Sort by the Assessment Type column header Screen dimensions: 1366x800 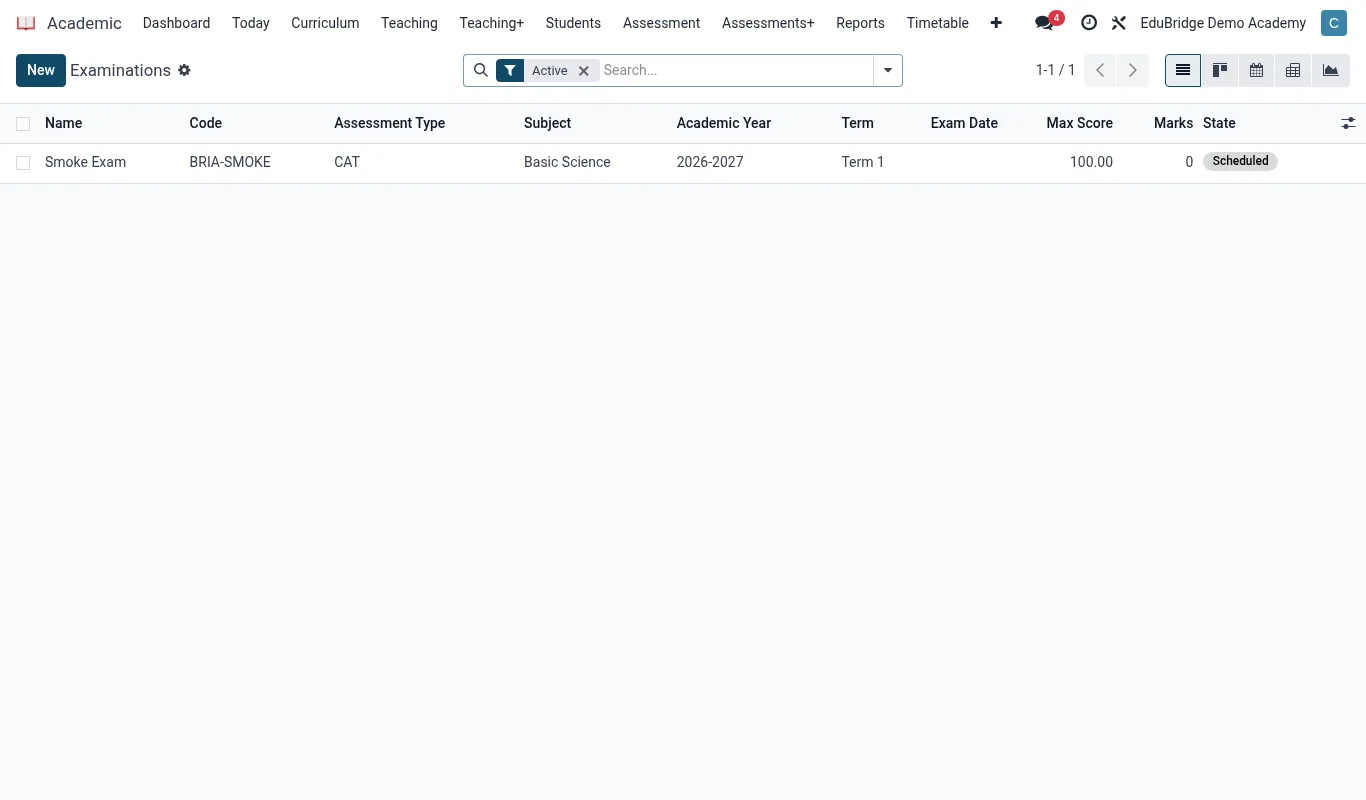[x=390, y=123]
